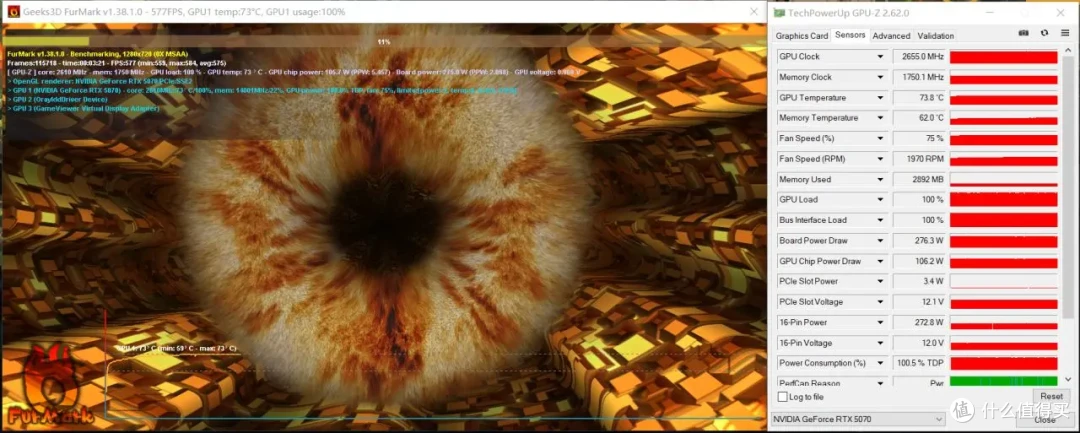Click the GPU-Z refresh icon
The image size is (1080, 433).
tap(1045, 34)
